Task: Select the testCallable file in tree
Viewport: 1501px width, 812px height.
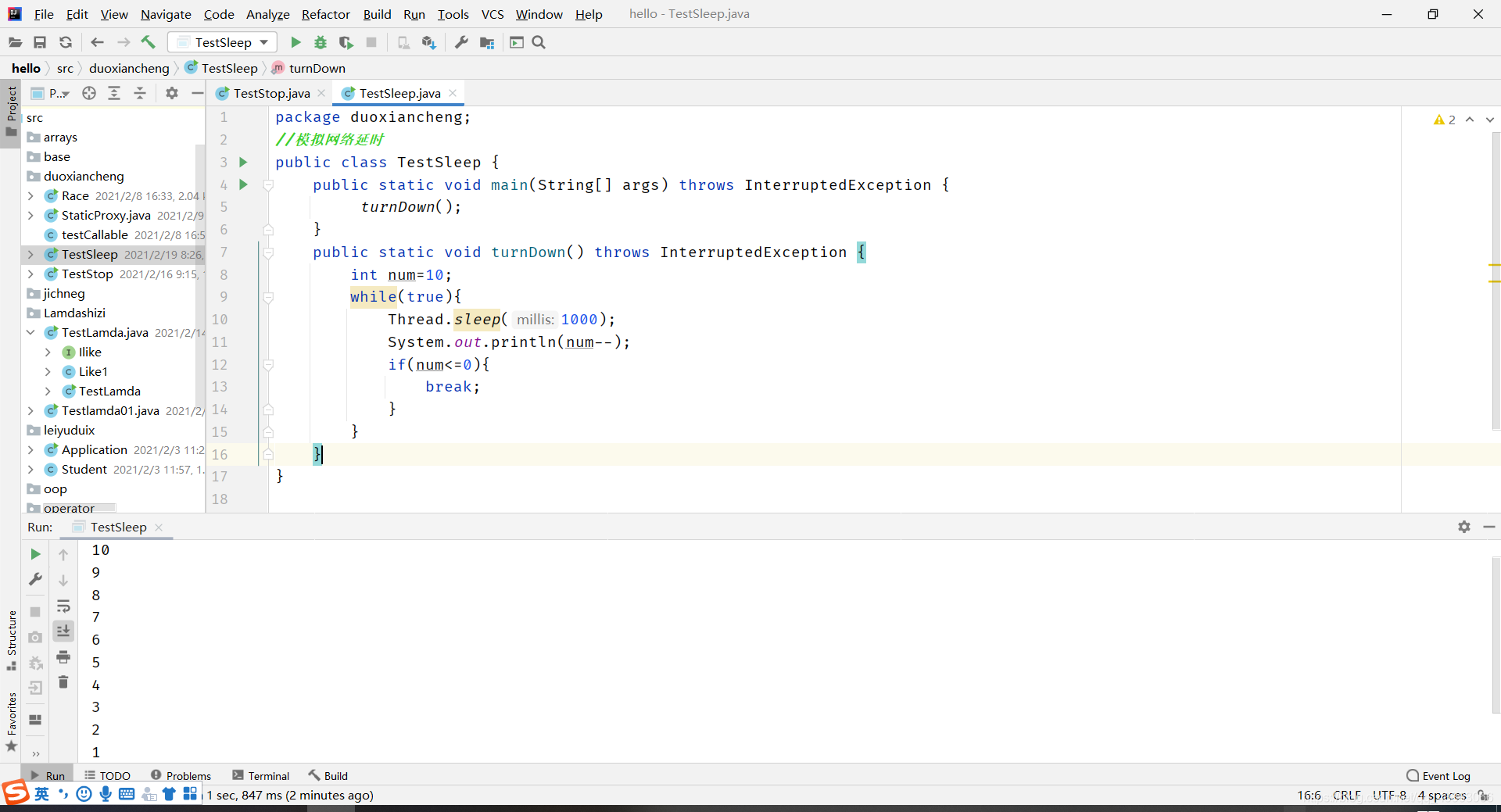Action: (x=95, y=234)
